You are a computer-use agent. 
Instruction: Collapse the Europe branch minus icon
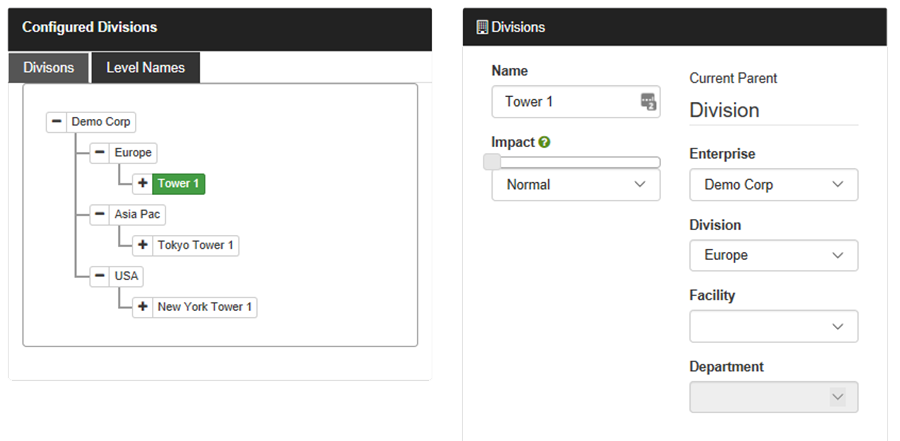point(99,152)
